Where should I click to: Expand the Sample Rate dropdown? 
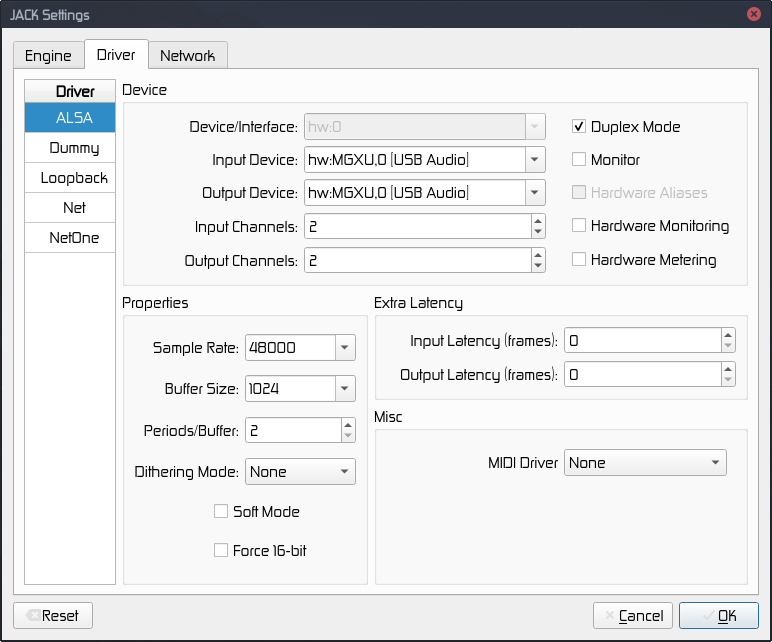coord(345,348)
